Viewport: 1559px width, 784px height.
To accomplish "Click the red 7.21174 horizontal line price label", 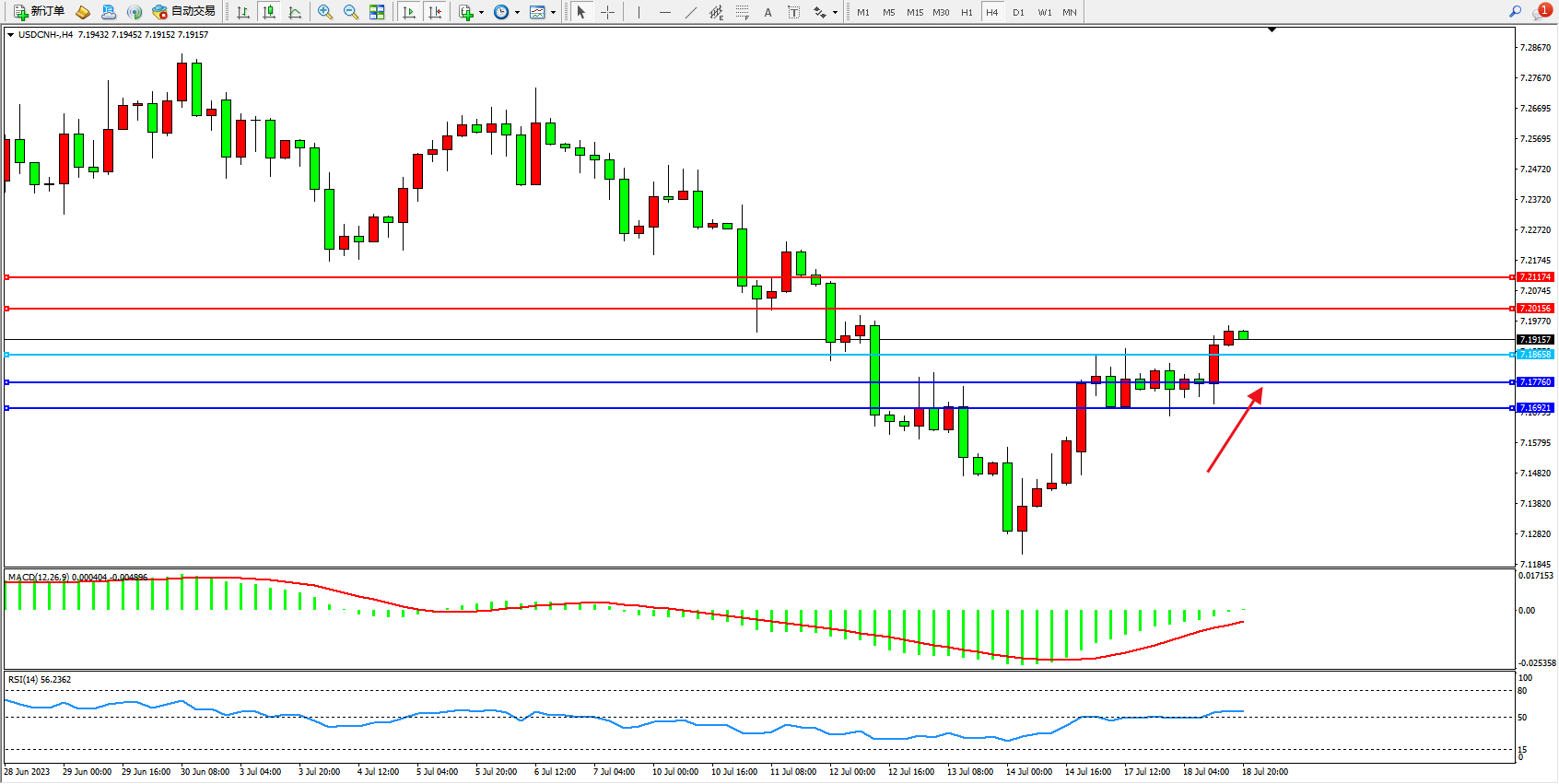I will coord(1535,276).
